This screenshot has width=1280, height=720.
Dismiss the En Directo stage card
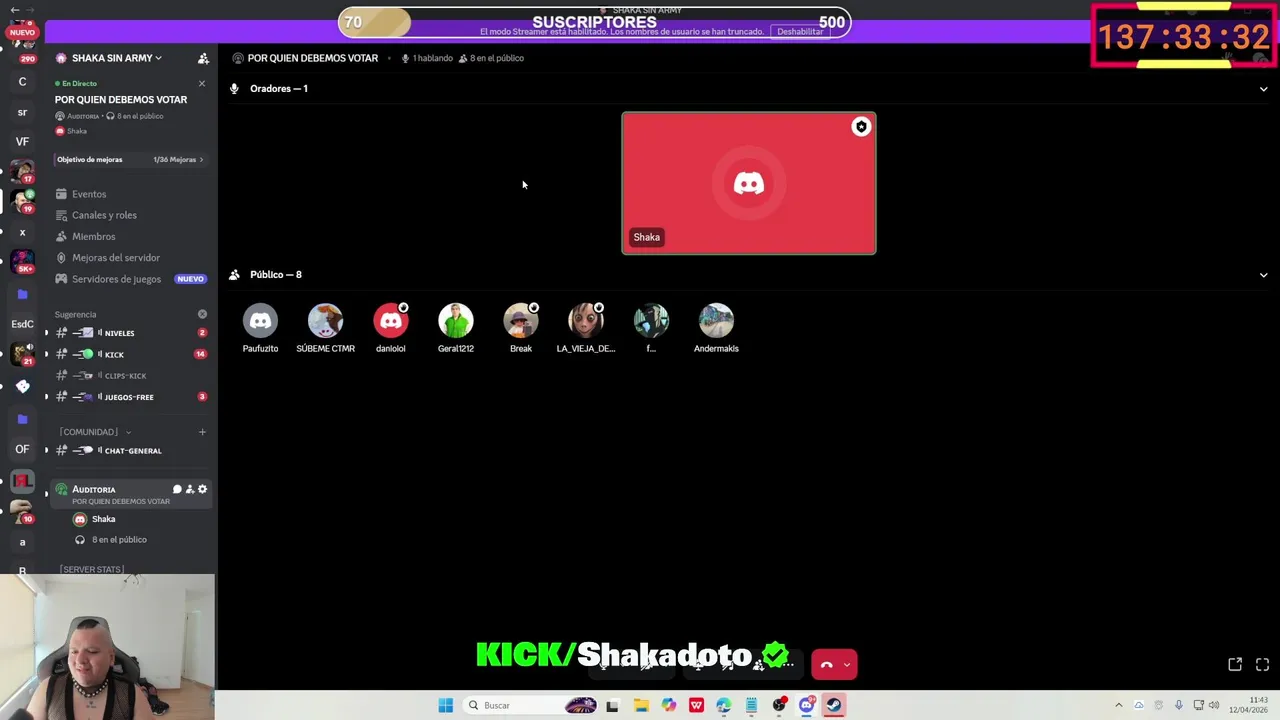click(x=202, y=83)
